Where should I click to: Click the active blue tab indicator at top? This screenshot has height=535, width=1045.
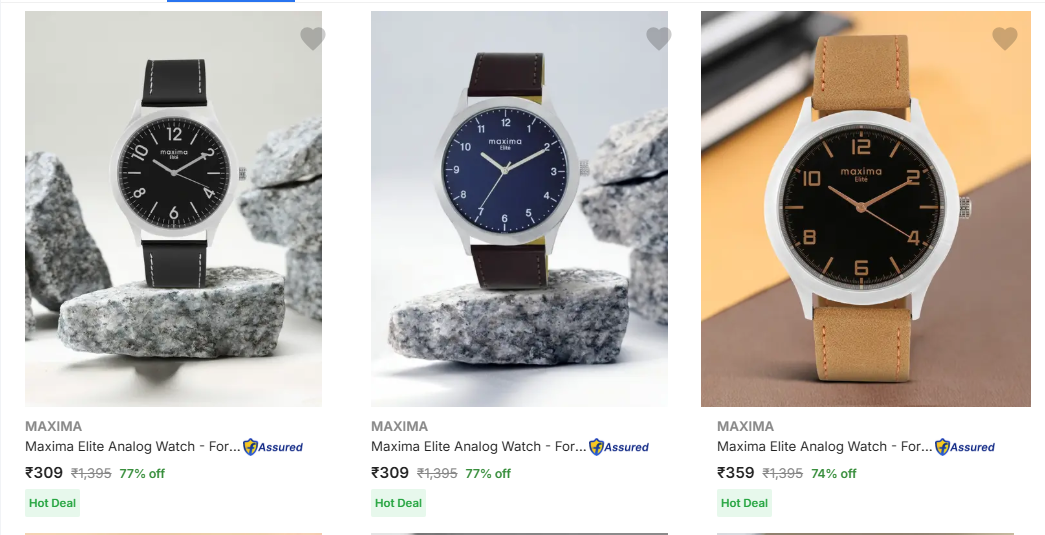pos(231,1)
